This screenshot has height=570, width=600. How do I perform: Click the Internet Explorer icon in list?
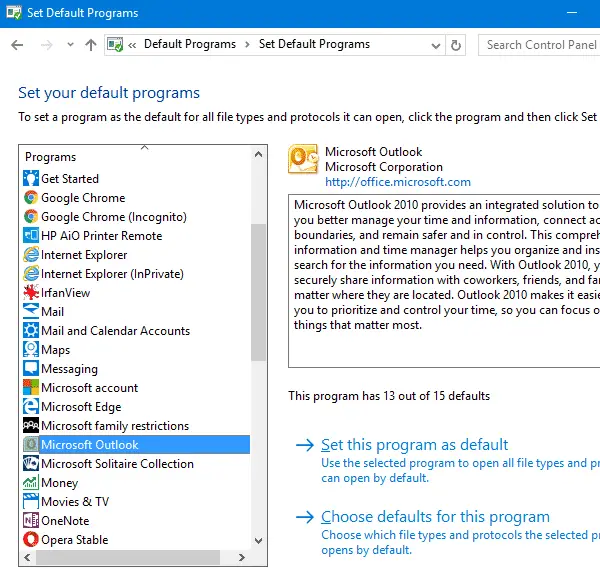click(31, 255)
